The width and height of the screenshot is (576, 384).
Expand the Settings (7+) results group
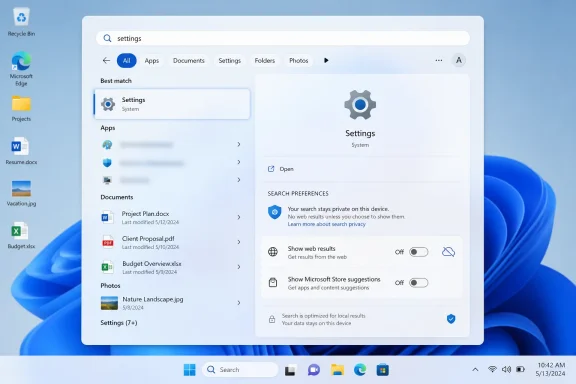click(x=119, y=323)
